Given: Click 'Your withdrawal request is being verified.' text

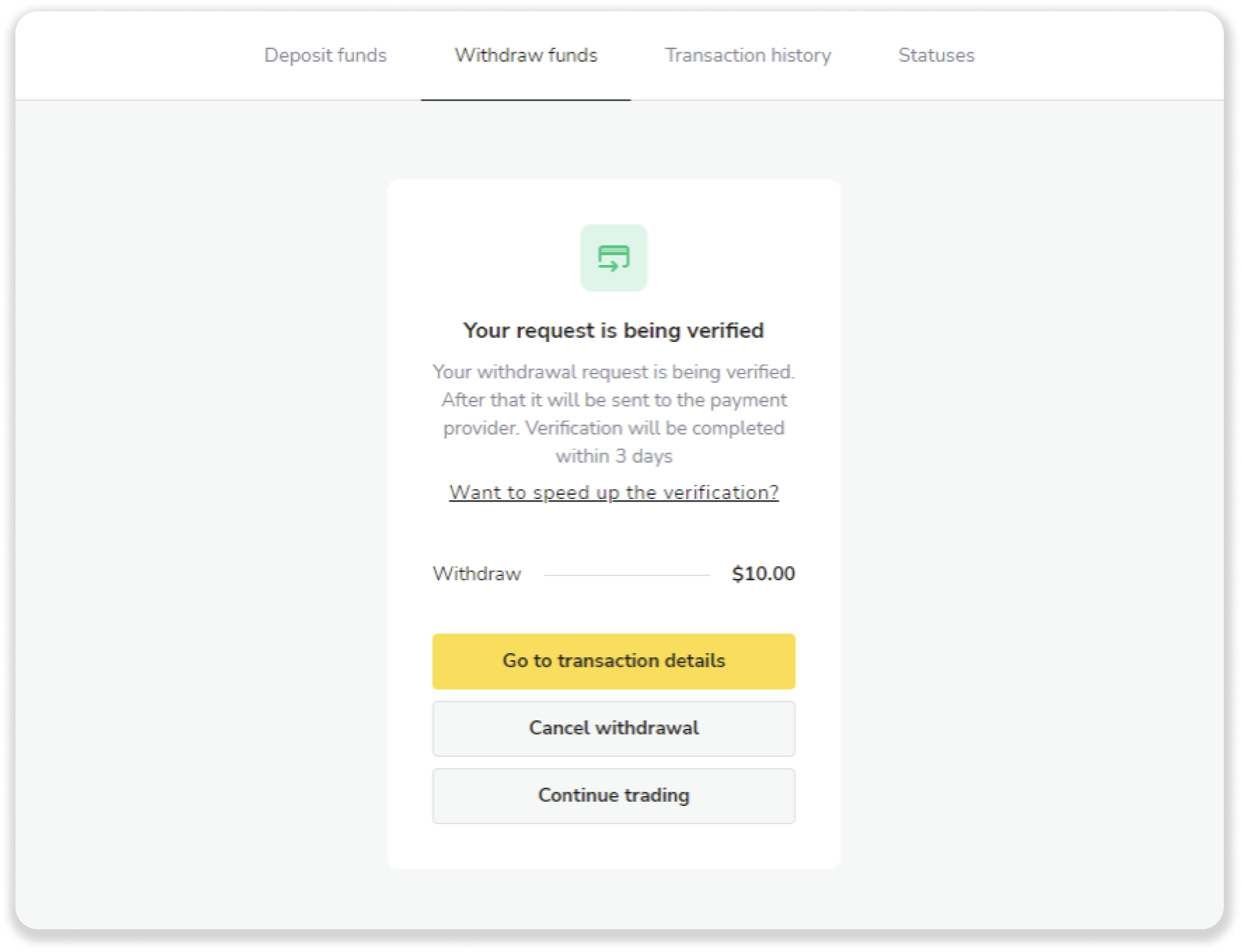Looking at the screenshot, I should coord(613,372).
